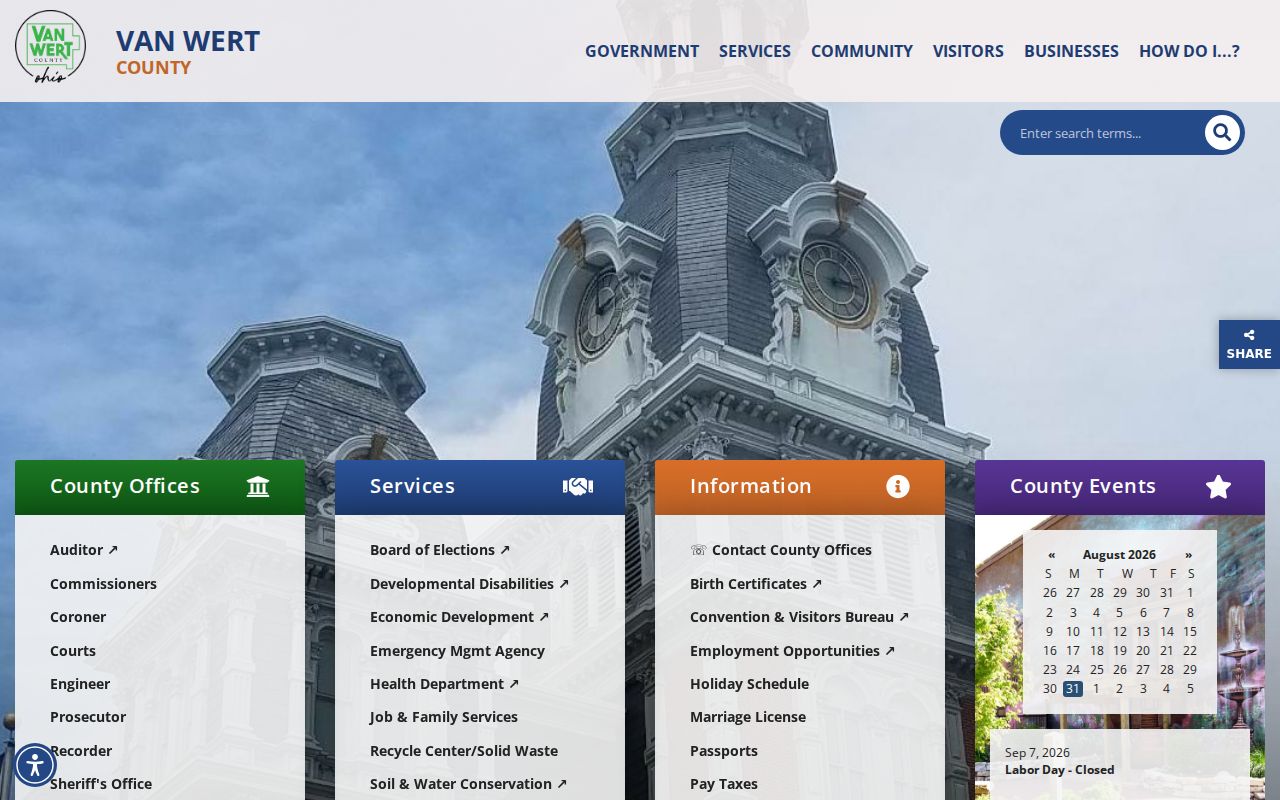Open the Developmental Disabilities link
This screenshot has height=800, width=1280.
(469, 584)
